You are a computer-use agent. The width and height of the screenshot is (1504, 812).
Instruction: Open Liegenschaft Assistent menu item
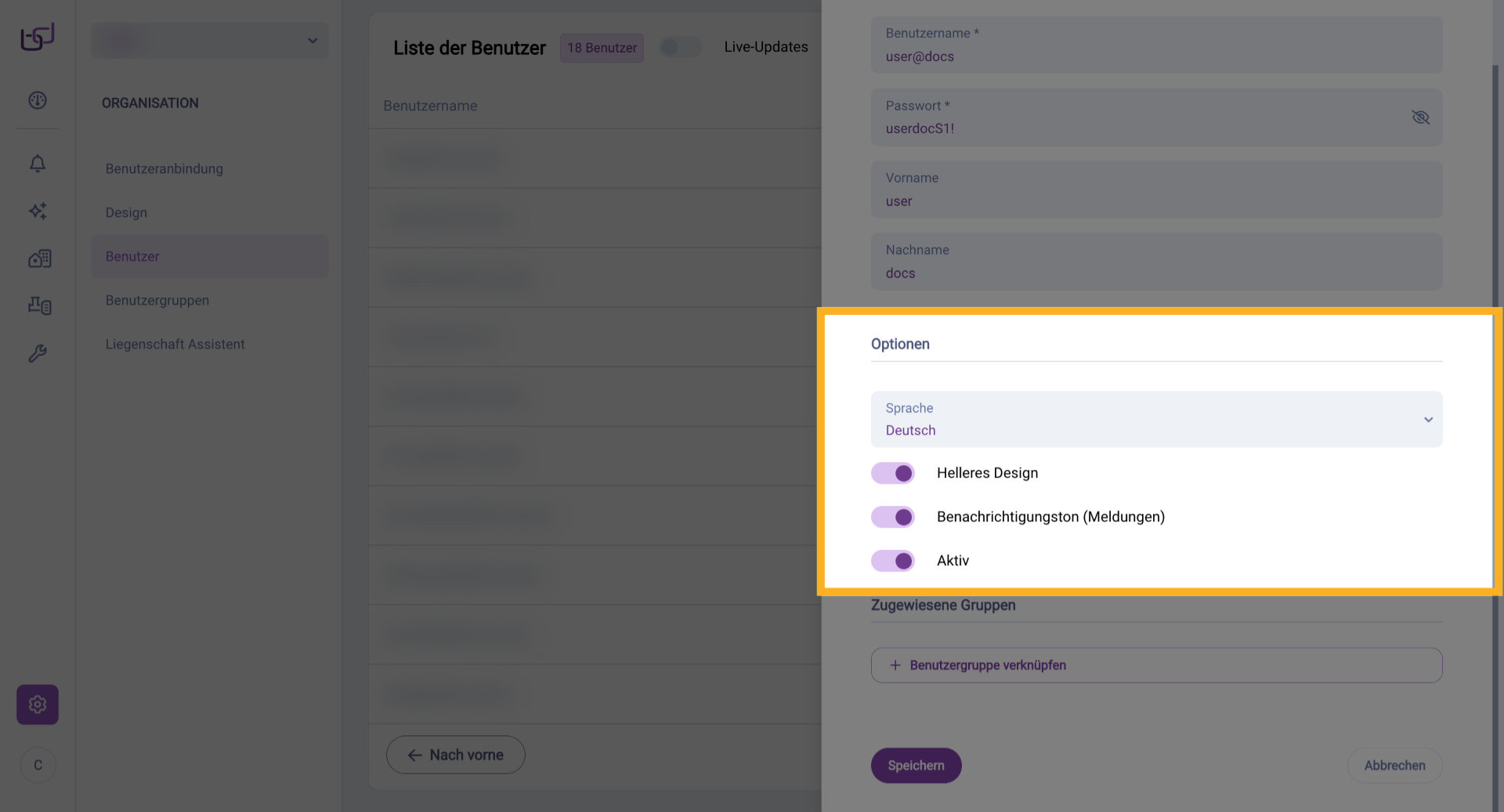pyautogui.click(x=175, y=345)
